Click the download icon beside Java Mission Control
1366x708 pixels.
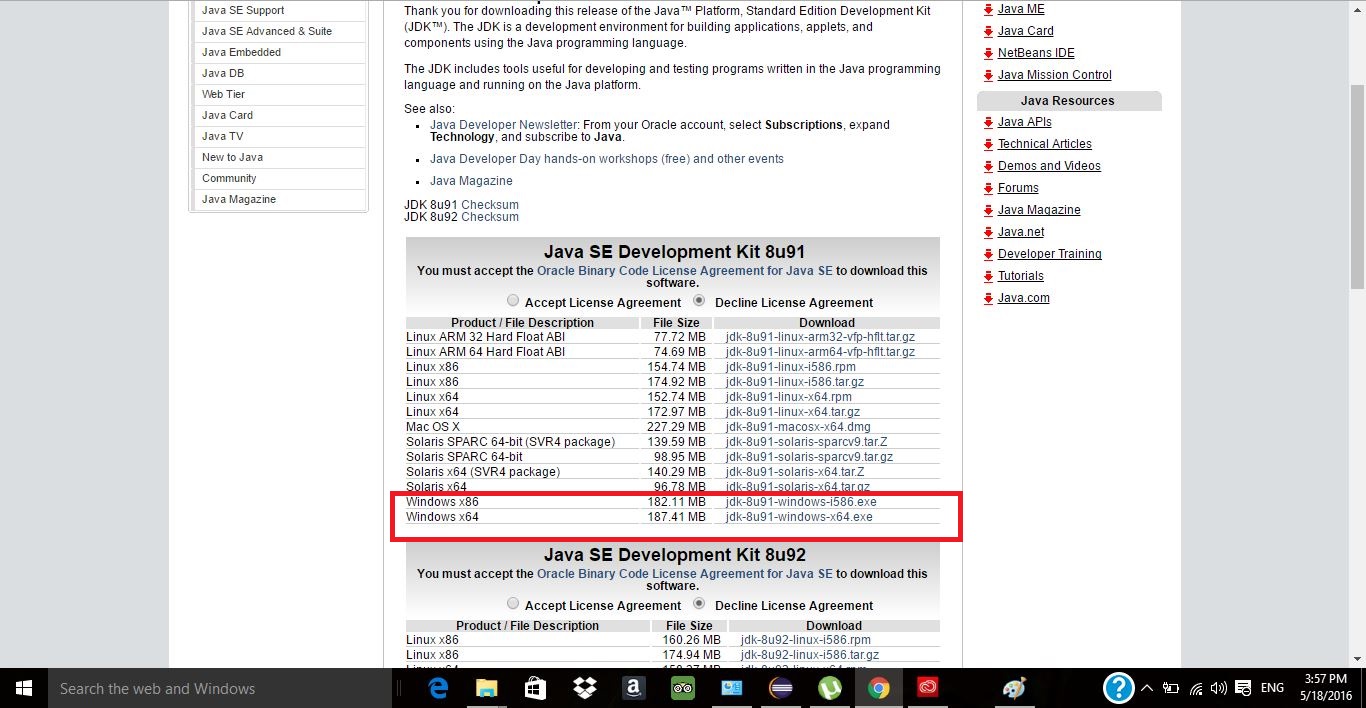(988, 74)
